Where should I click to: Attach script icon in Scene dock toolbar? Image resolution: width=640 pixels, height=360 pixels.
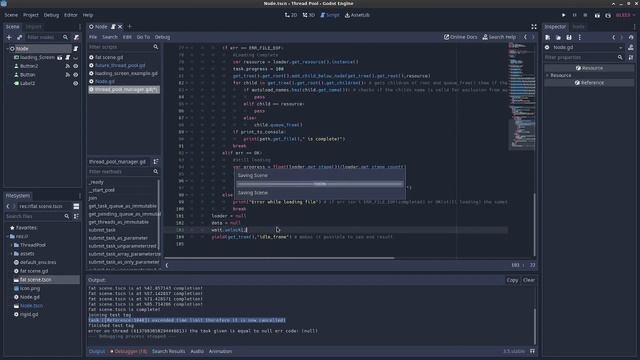76,37
